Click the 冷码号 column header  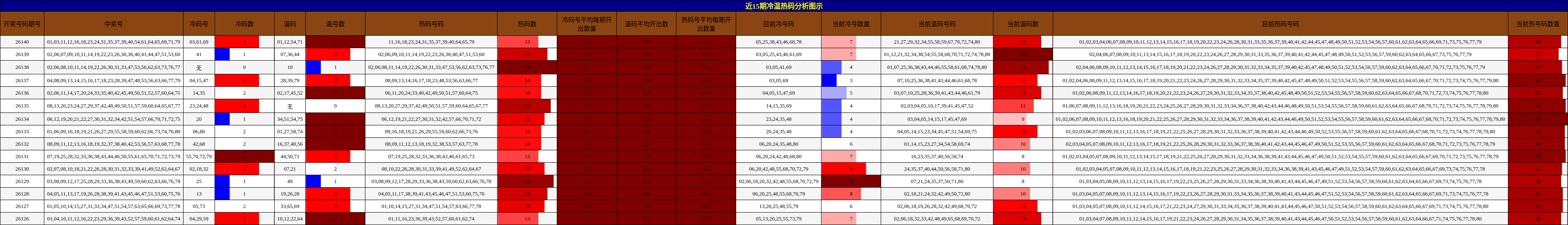pos(198,24)
